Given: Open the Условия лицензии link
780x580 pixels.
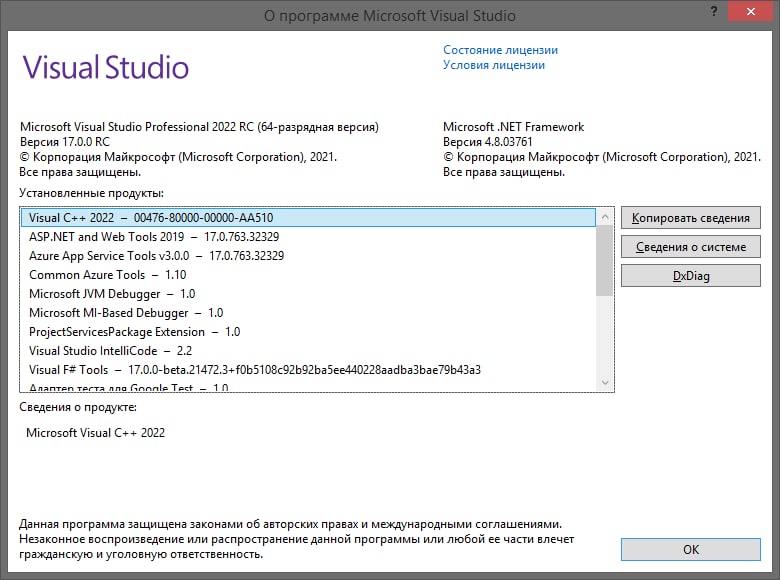Looking at the screenshot, I should 494,65.
